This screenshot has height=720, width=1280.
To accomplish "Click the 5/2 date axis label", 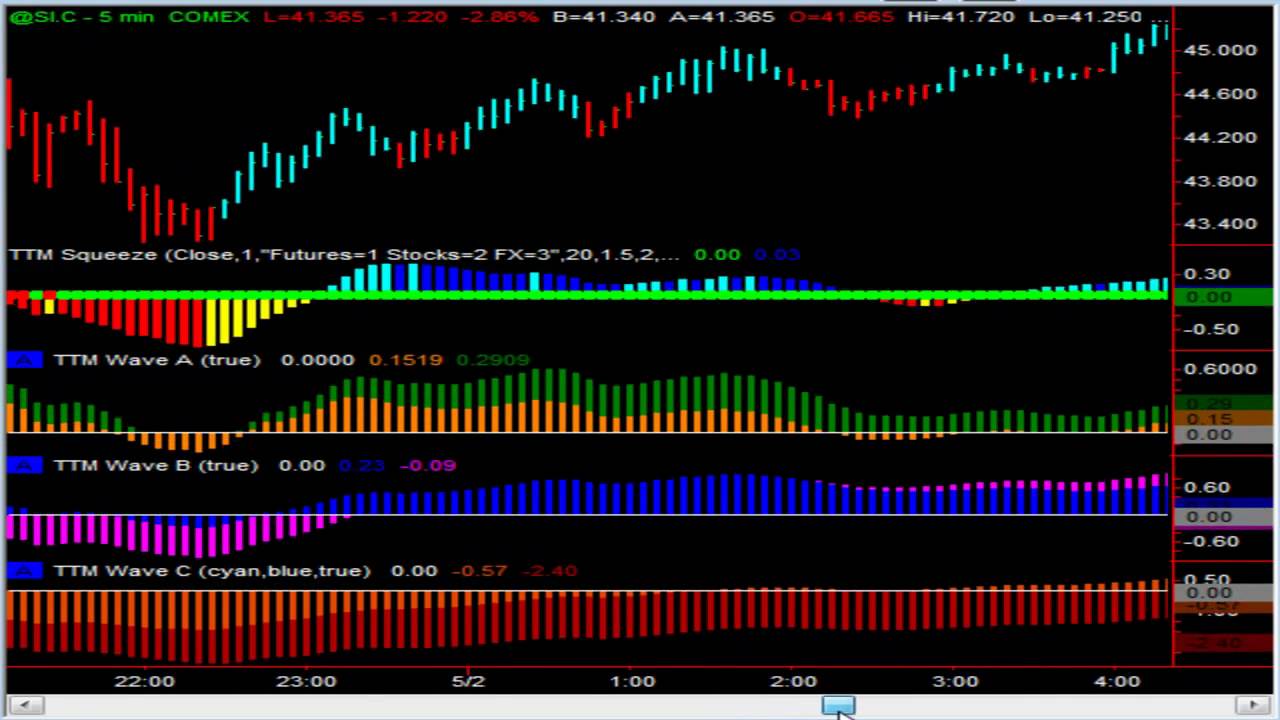I will [468, 681].
